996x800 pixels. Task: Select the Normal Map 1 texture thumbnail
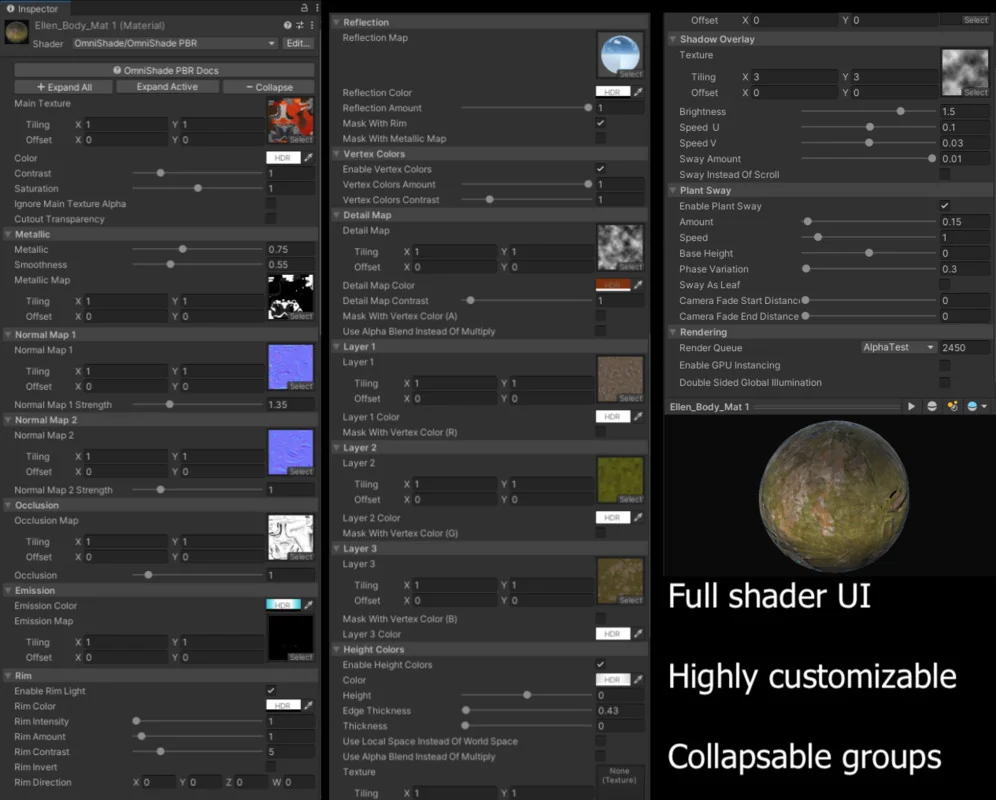290,367
